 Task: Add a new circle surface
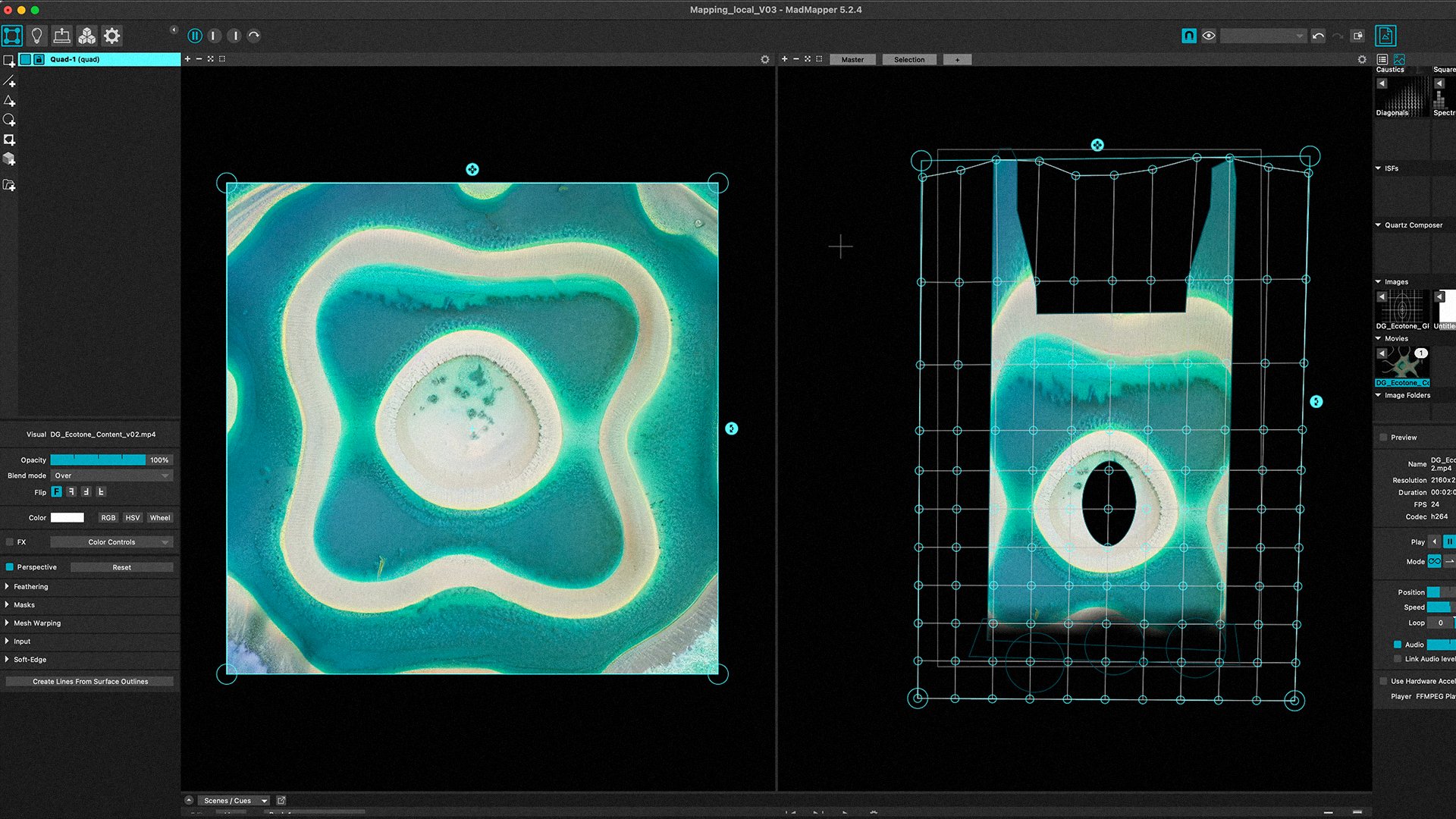(x=9, y=120)
